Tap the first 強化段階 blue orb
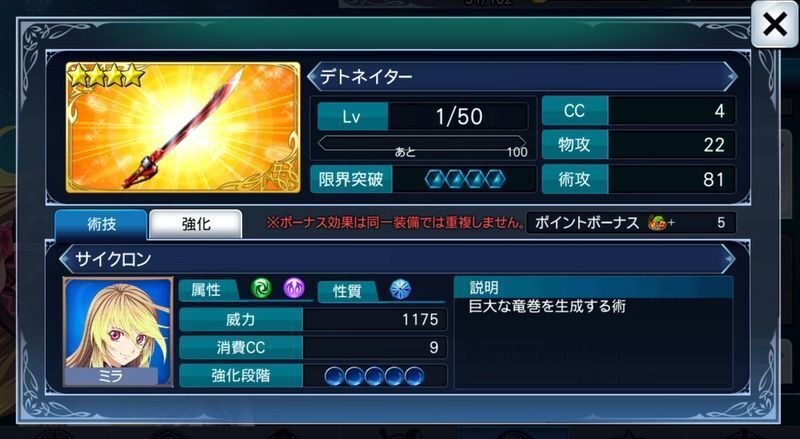This screenshot has width=800, height=439. pyautogui.click(x=334, y=376)
